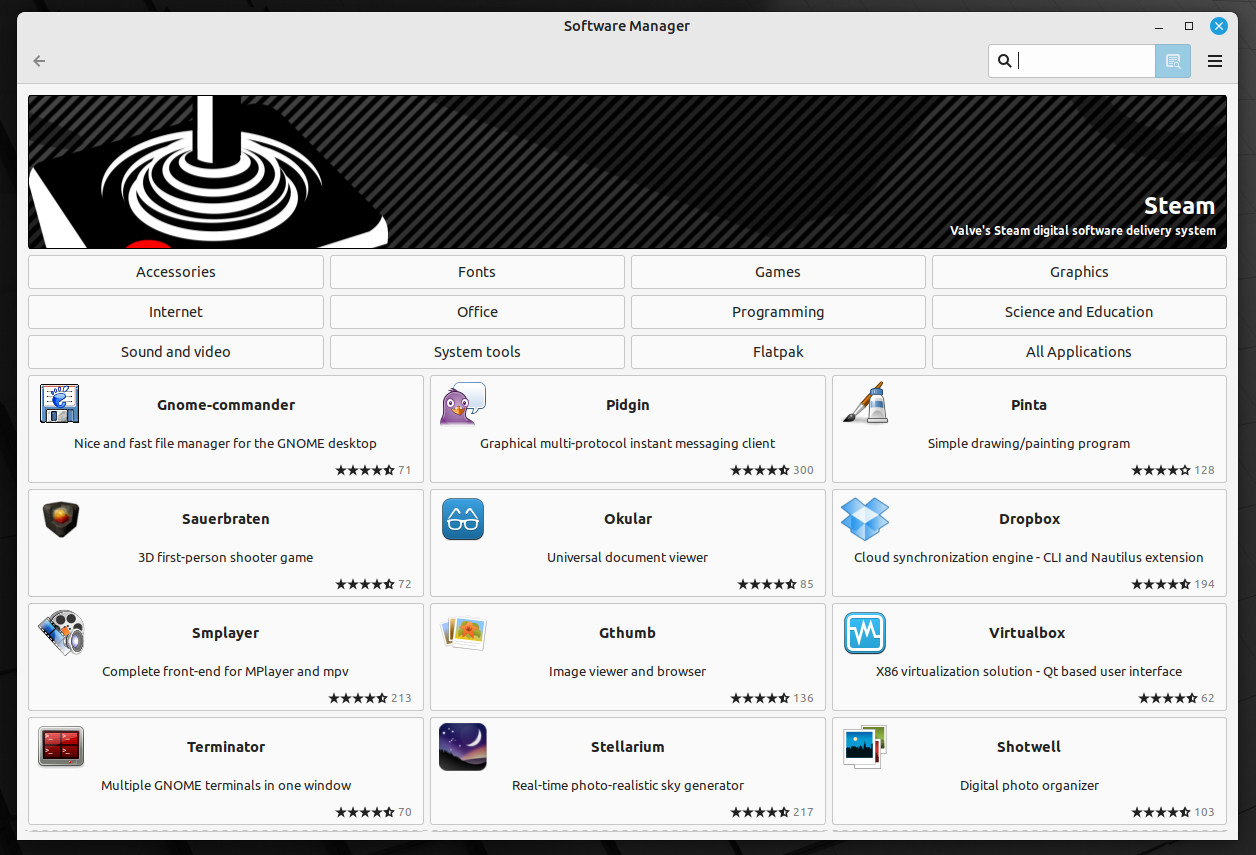Image resolution: width=1256 pixels, height=855 pixels.
Task: Click "Multiple GNOME terminals in one window" text
Action: click(x=226, y=785)
